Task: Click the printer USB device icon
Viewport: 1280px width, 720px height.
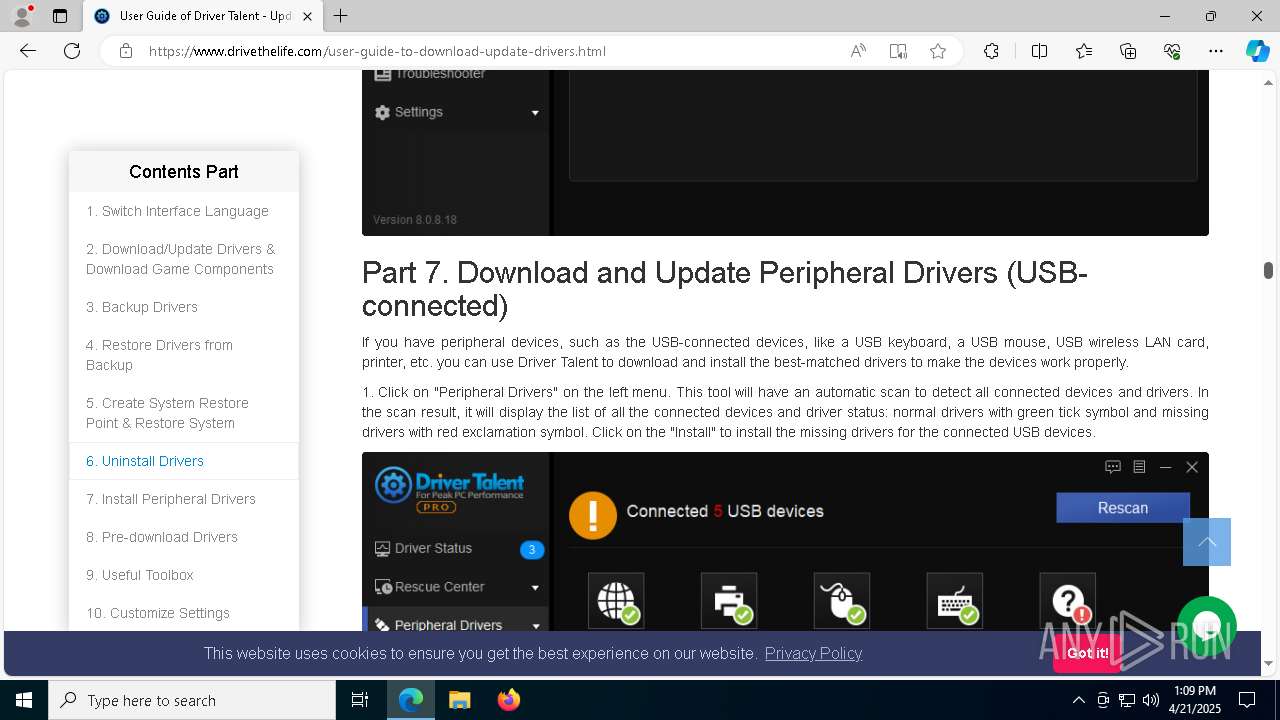Action: click(729, 601)
